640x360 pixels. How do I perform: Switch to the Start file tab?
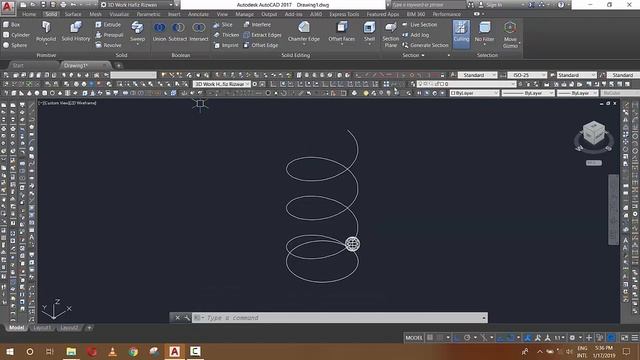click(x=18, y=65)
